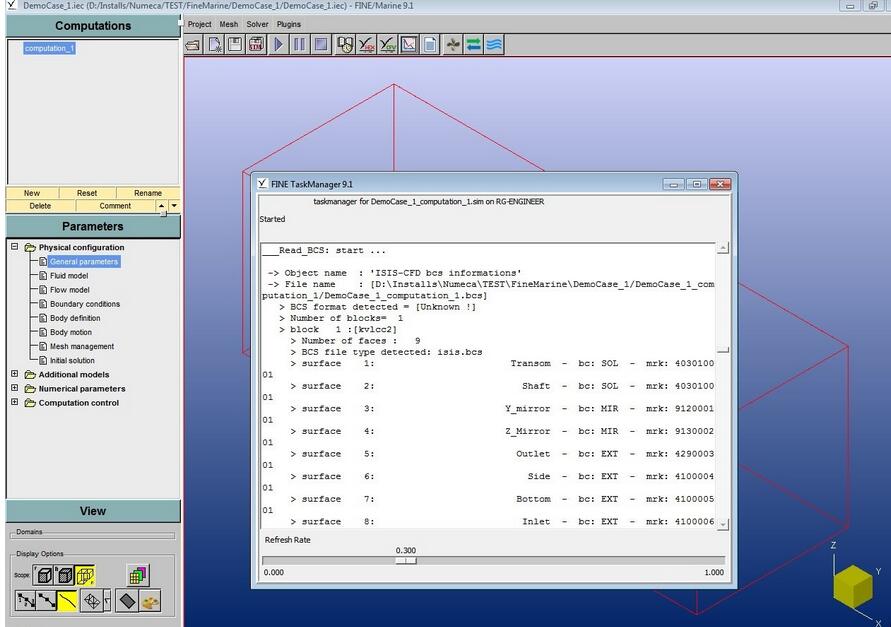Launch the CFV post-processing icon
891x627 pixels.
(388, 44)
